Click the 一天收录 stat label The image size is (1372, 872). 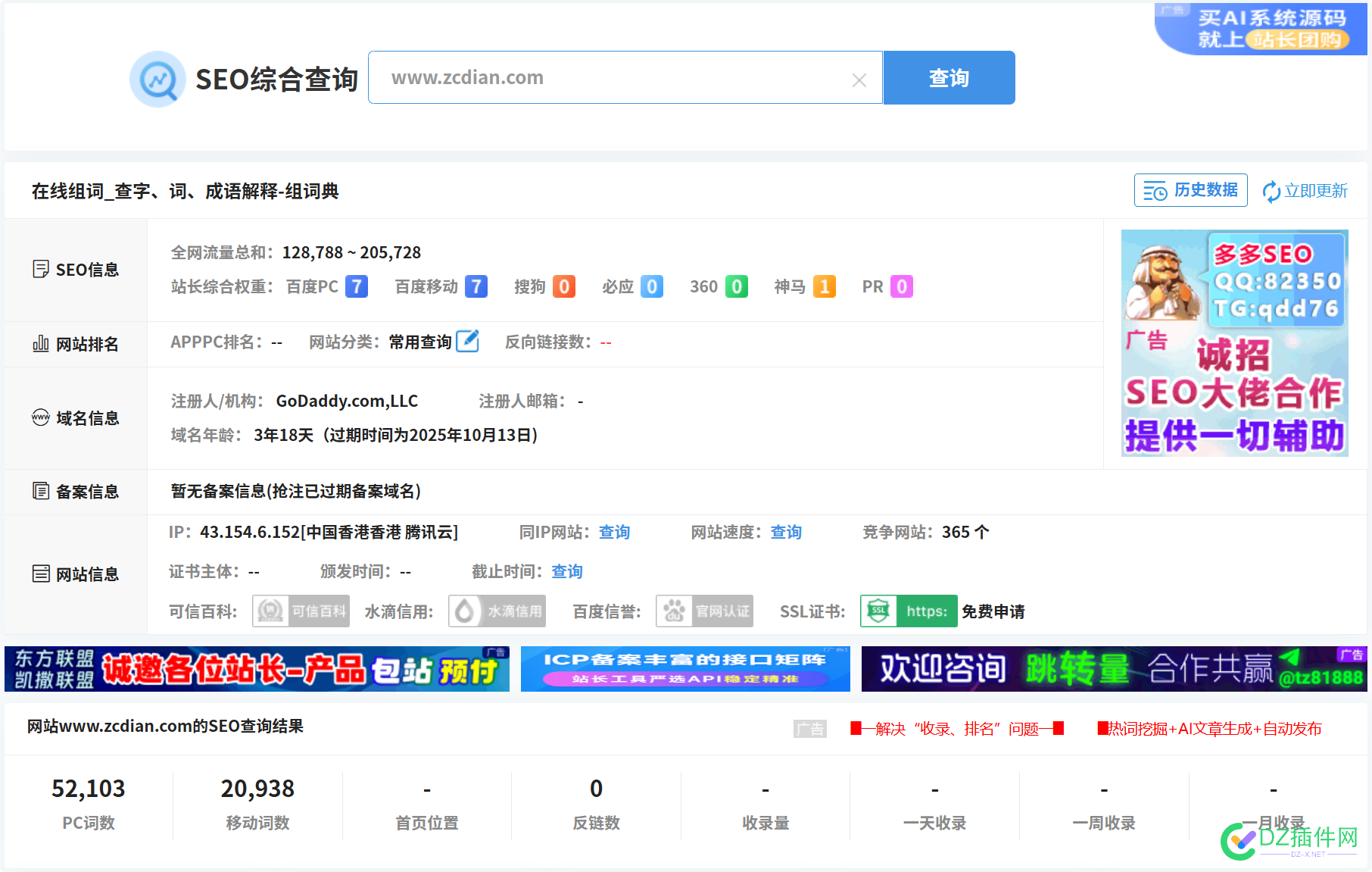[935, 823]
